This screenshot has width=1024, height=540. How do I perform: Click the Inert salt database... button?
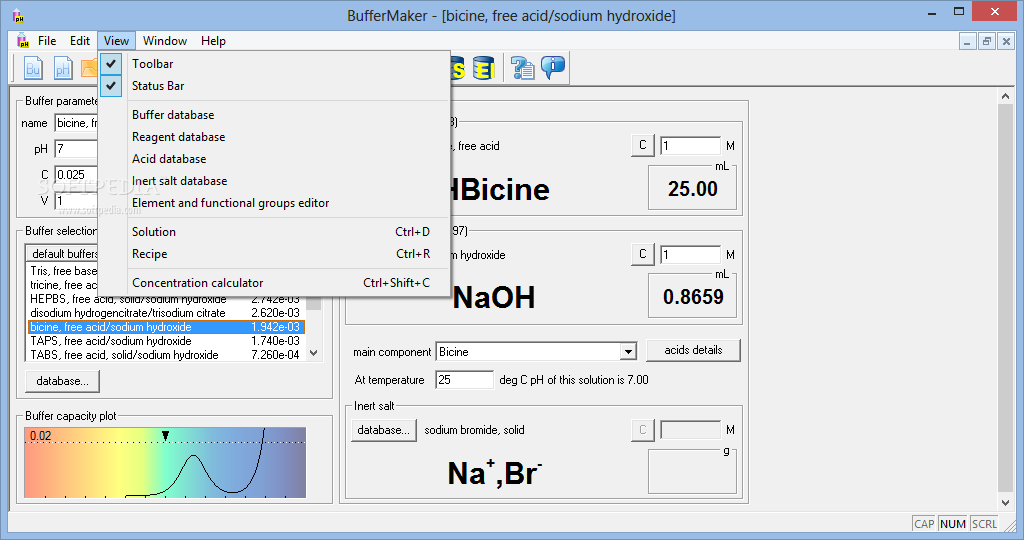coord(383,430)
